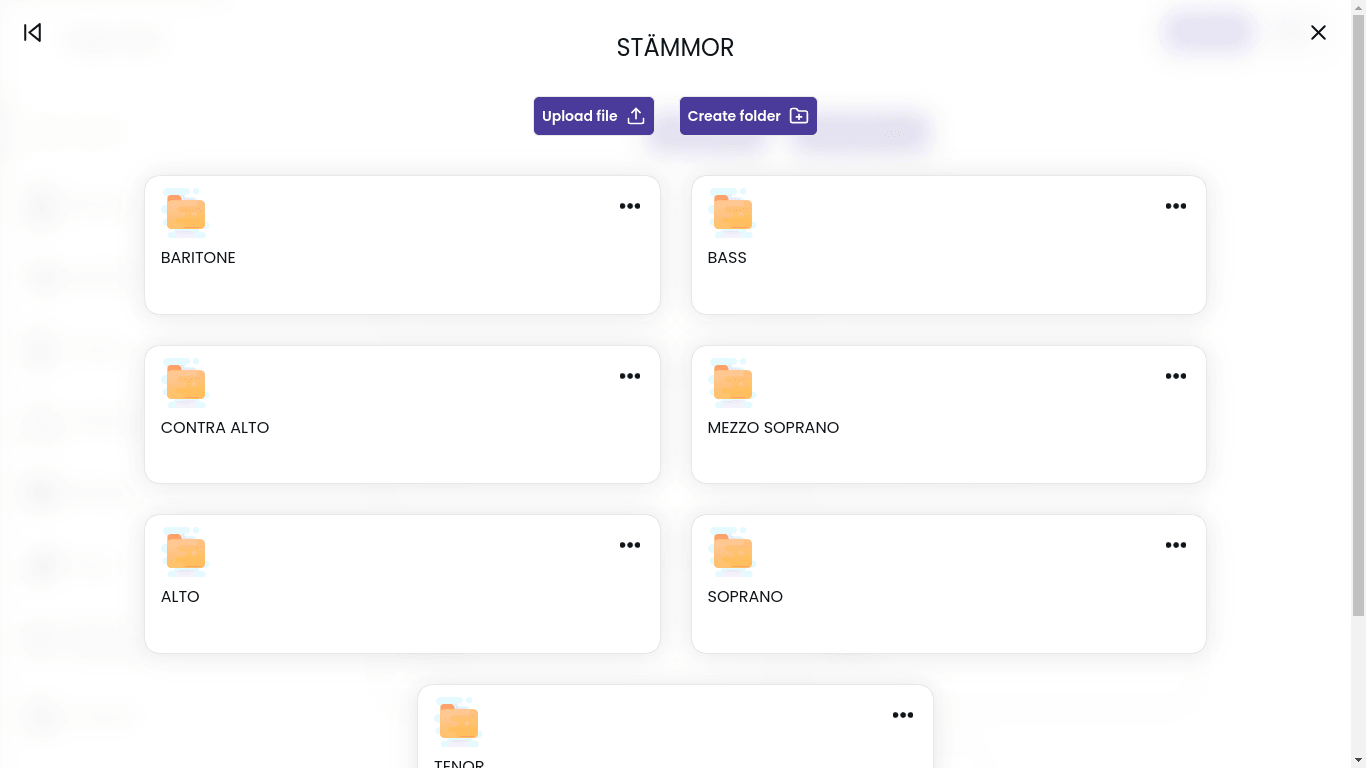Click the BASS folder icon

(732, 212)
